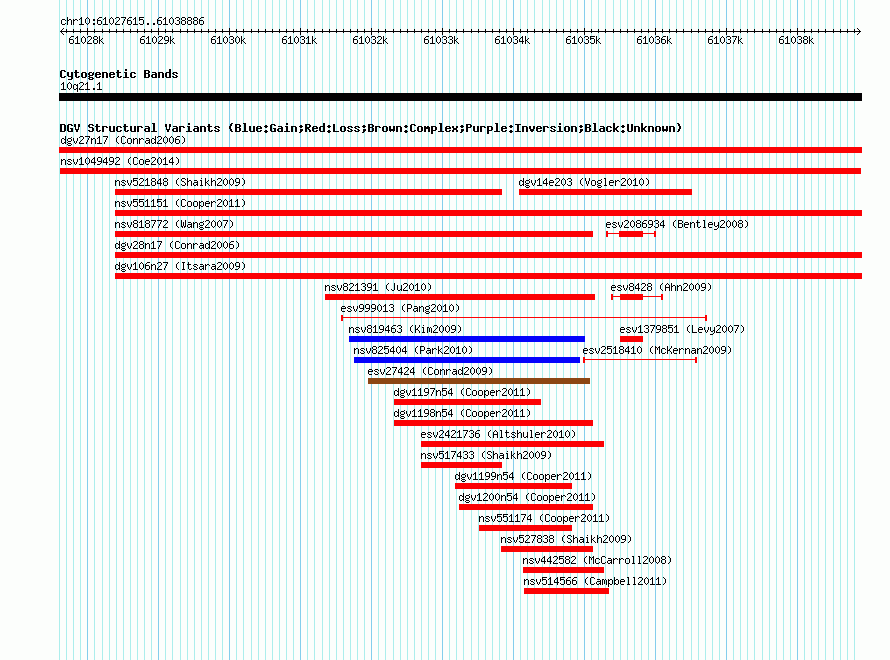Viewport: 890px width, 660px height.
Task: Click the esv8428 thick red block
Action: coord(631,297)
